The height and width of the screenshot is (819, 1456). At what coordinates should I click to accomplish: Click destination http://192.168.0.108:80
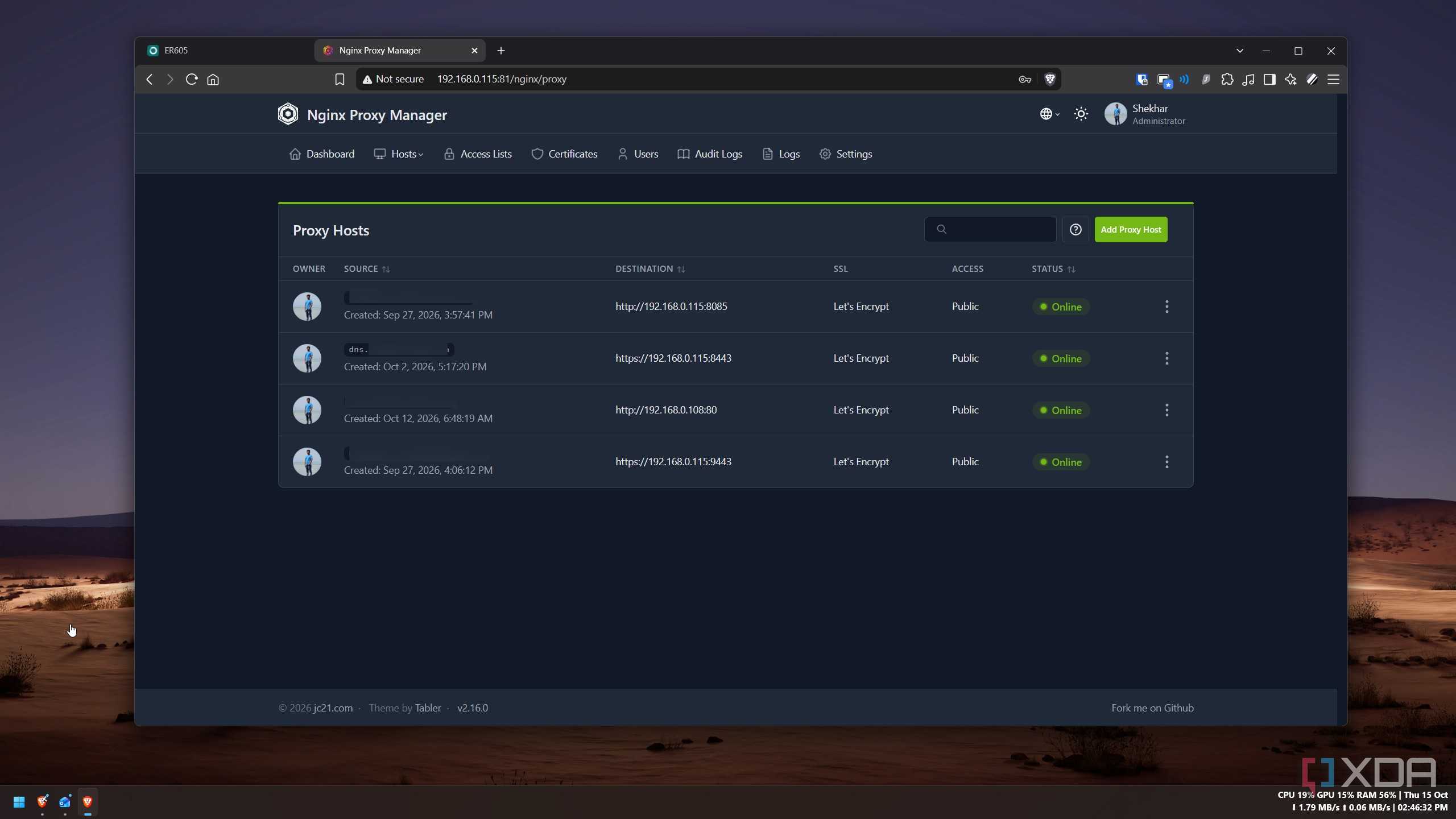tap(666, 410)
